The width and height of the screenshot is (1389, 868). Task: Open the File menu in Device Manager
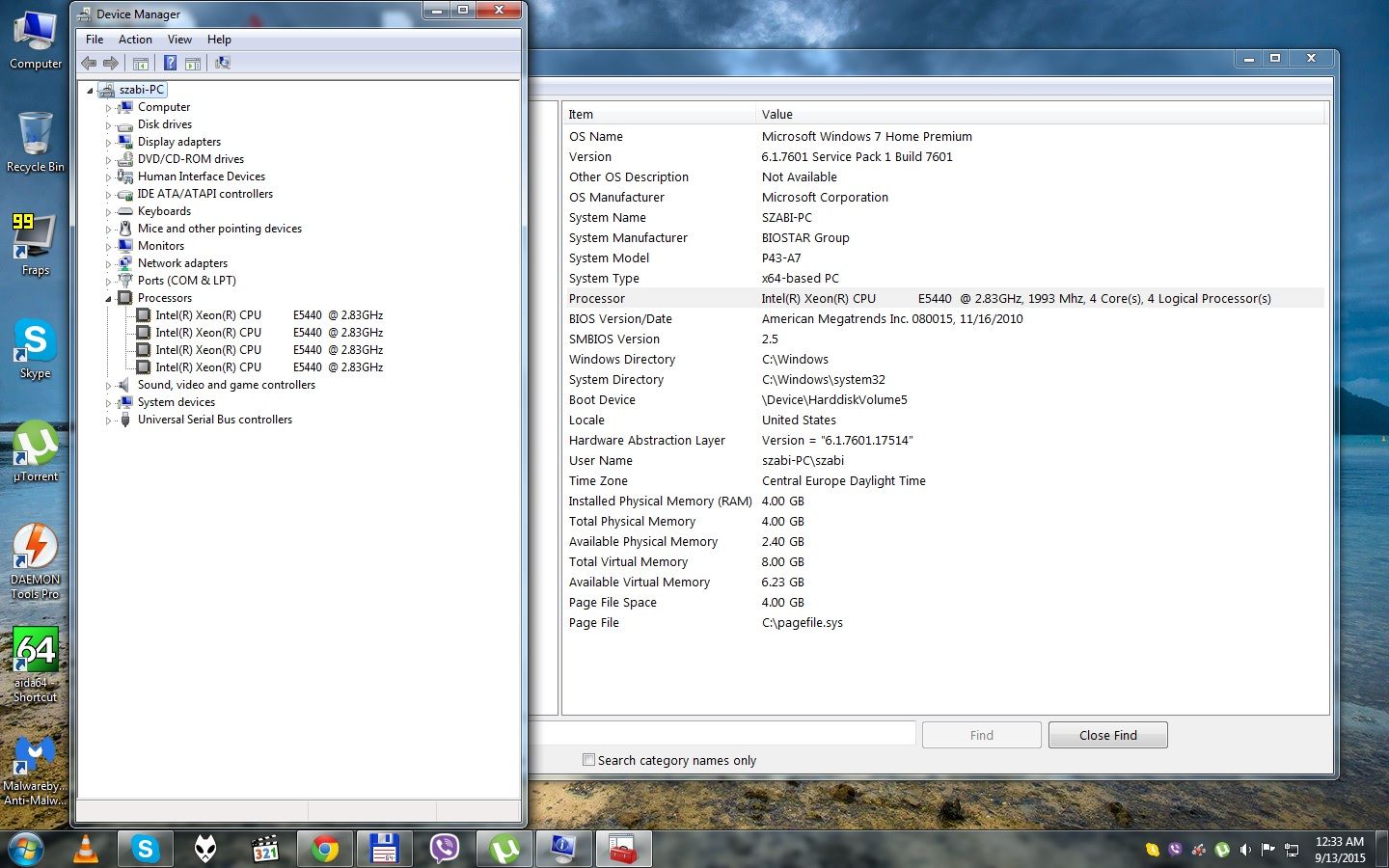point(95,40)
